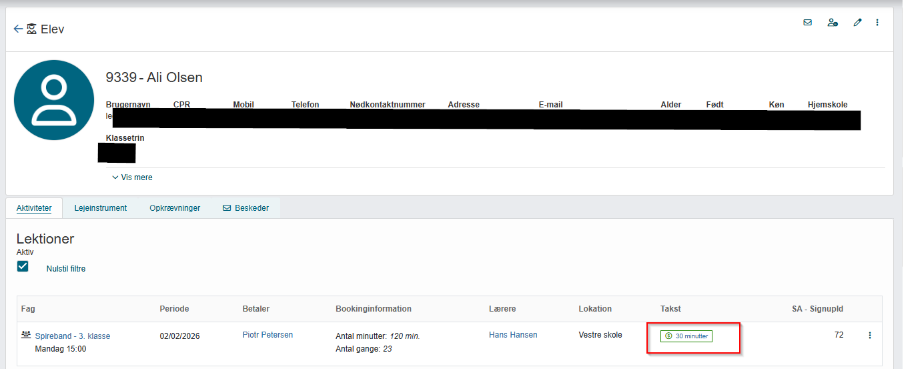Viewport: 903px width, 369px height.
Task: Click the E-mail field label
Action: click(551, 105)
